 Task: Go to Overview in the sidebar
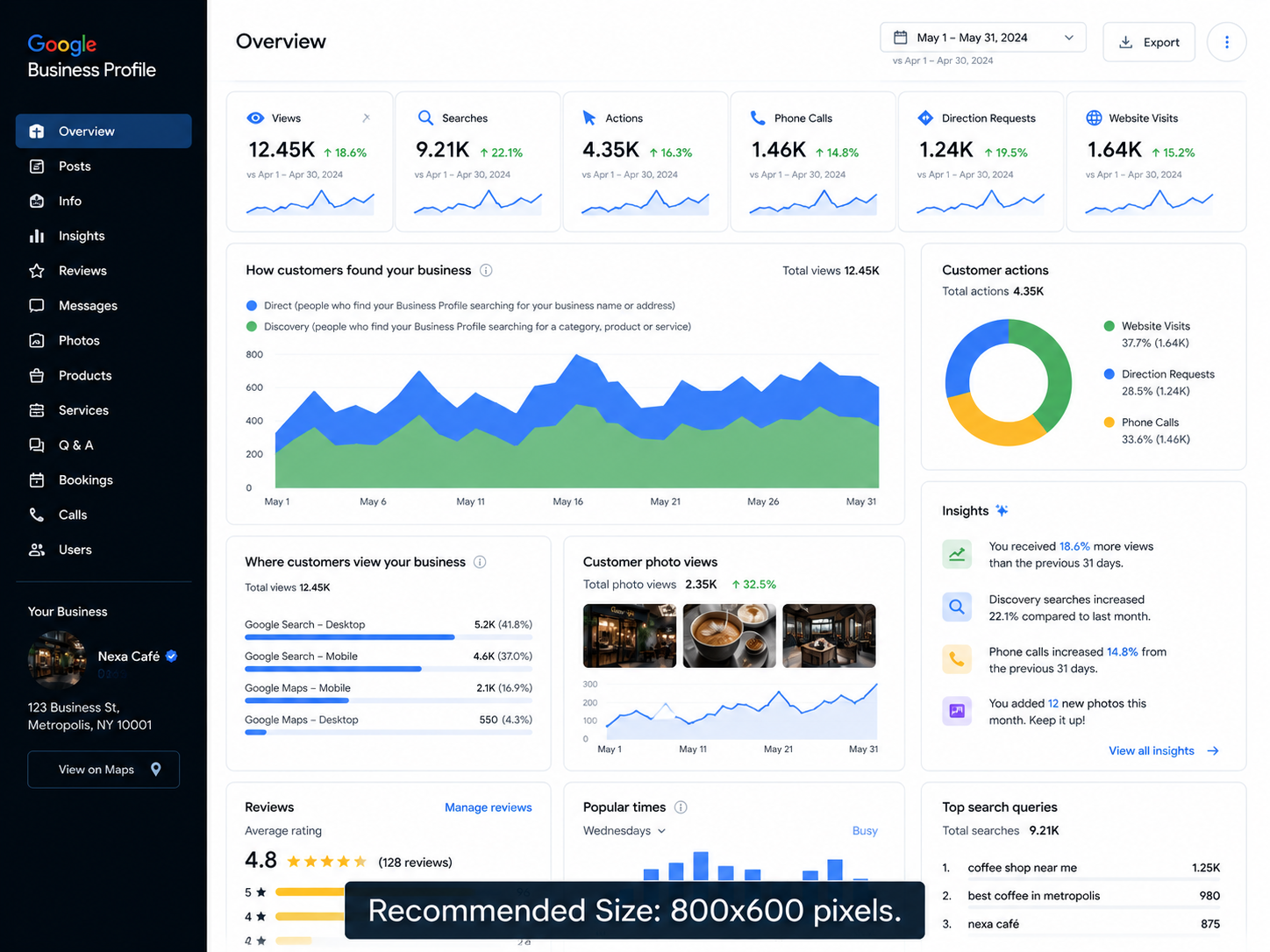pos(103,131)
